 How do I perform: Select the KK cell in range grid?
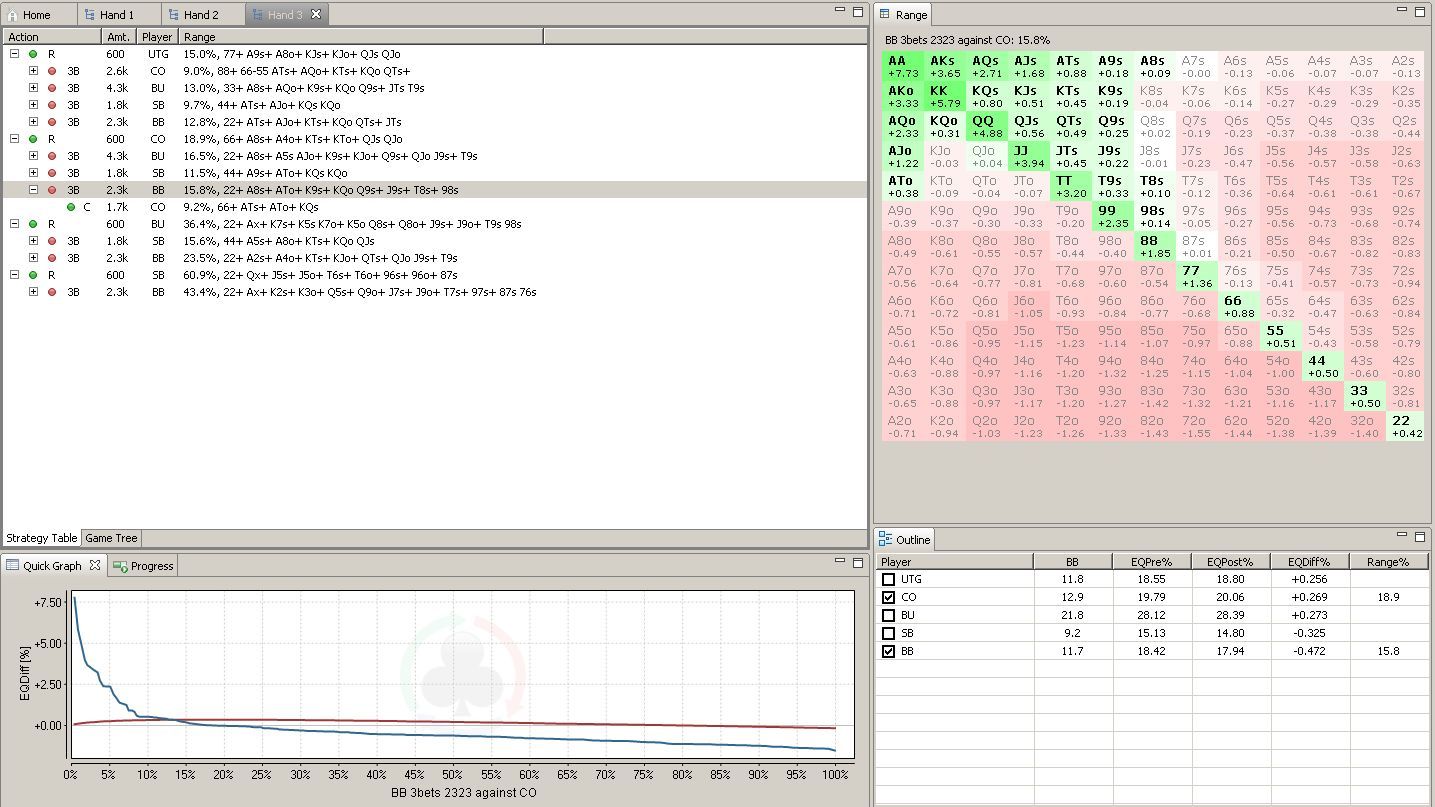pos(945,96)
